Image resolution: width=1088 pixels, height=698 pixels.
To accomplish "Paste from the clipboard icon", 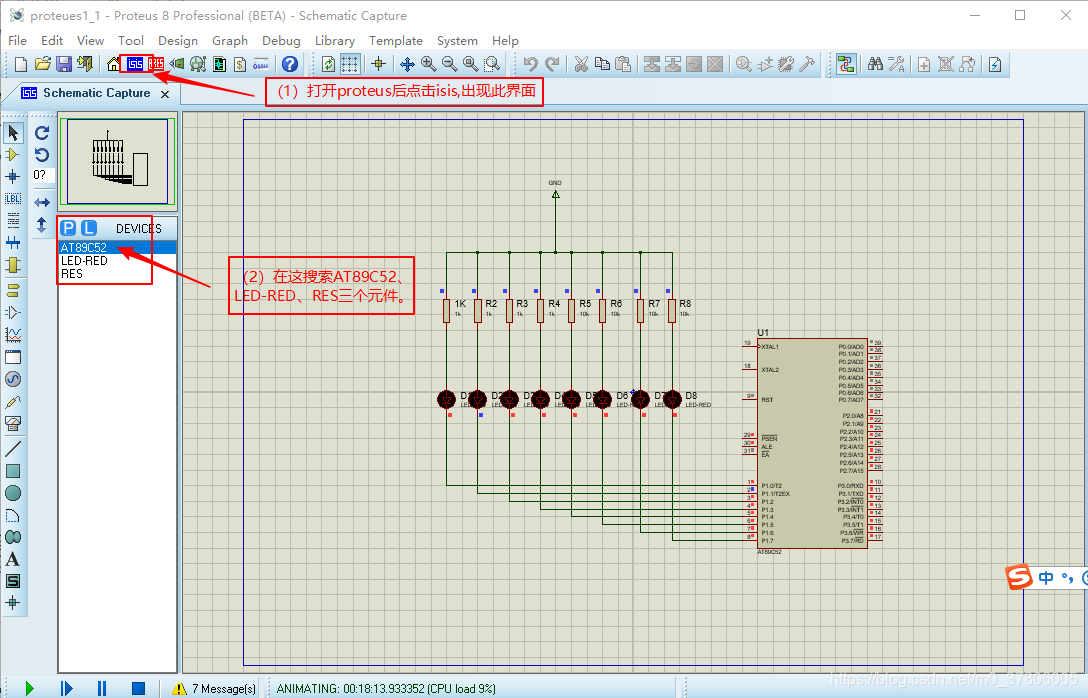I will coord(623,65).
